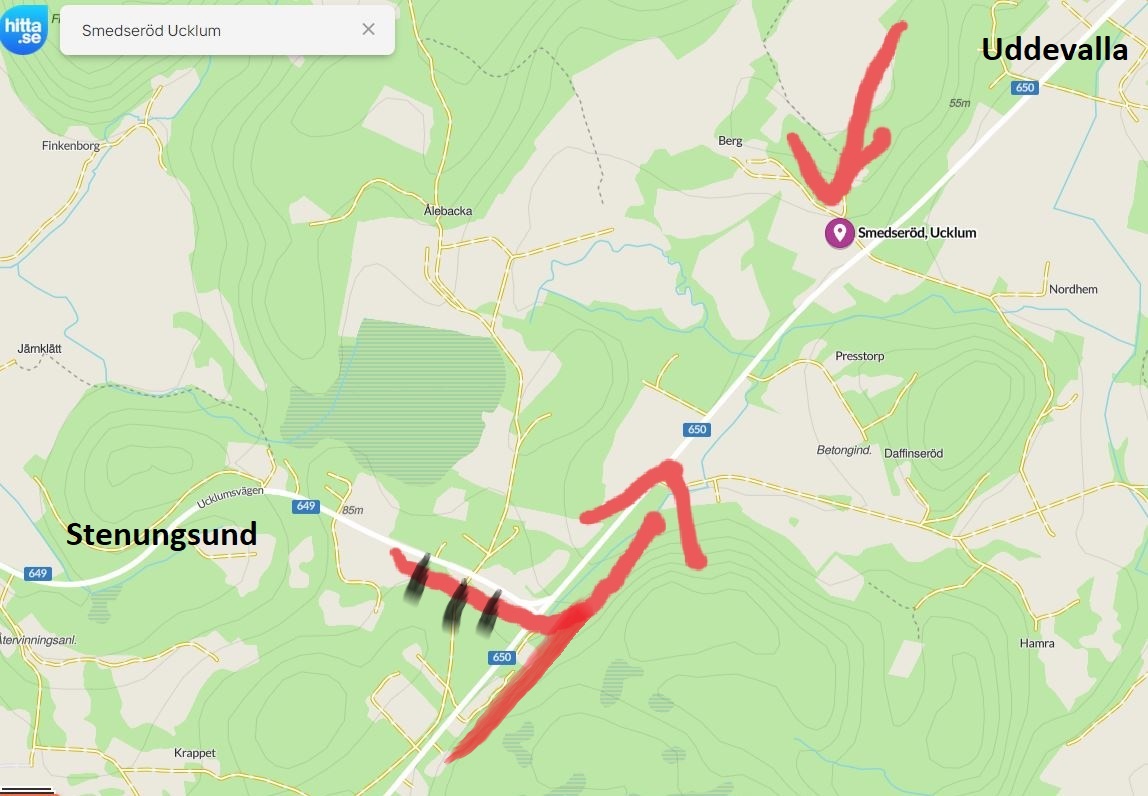
Task: Click the hitta.se logo
Action: 23,29
